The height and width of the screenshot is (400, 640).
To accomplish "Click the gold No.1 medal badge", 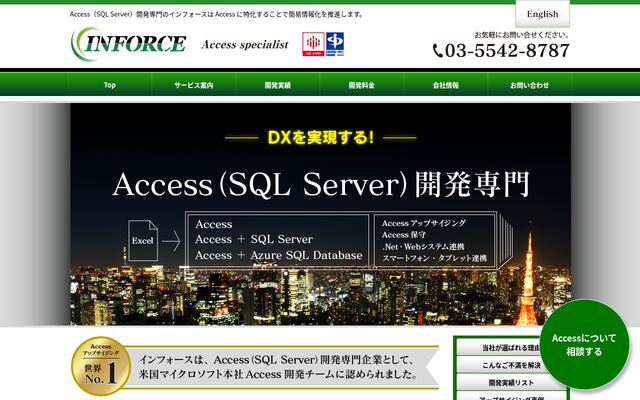I will 101,366.
